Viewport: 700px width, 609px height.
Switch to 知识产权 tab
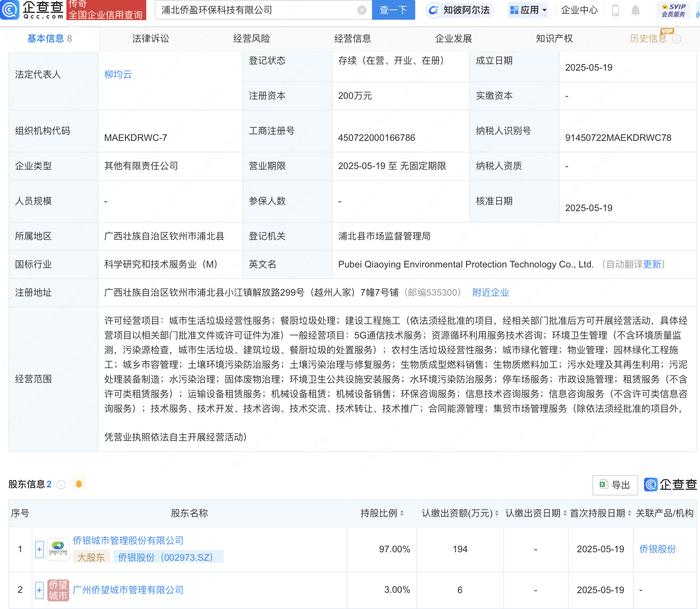click(x=554, y=39)
